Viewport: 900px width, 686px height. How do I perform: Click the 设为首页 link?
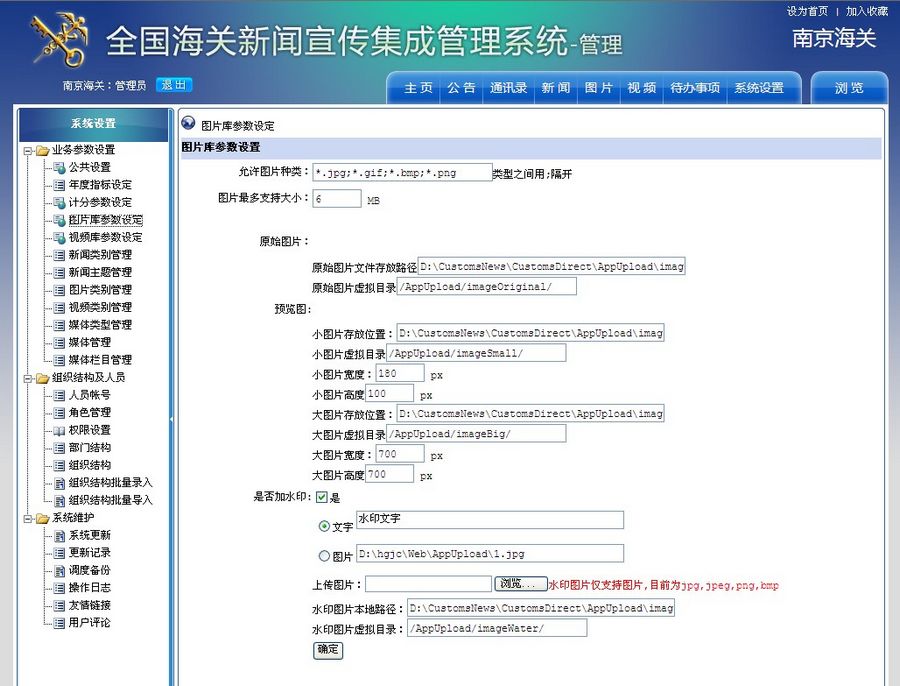pos(807,11)
